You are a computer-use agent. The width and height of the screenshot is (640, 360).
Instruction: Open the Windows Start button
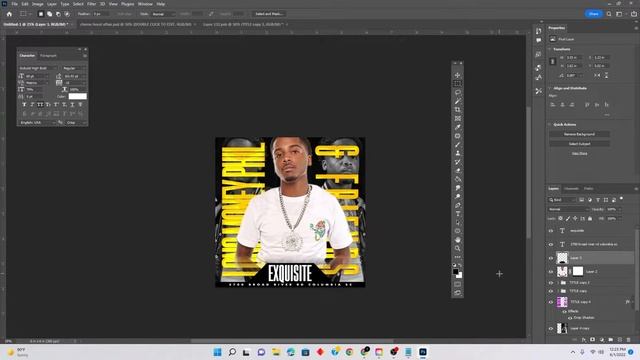coord(217,352)
